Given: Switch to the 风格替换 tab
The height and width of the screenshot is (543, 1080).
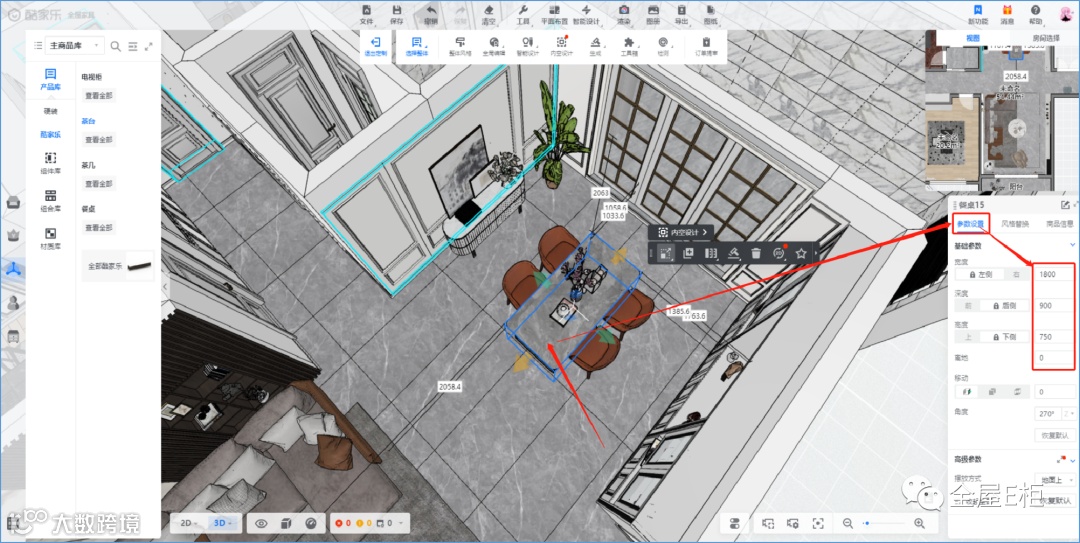Looking at the screenshot, I should (1015, 224).
